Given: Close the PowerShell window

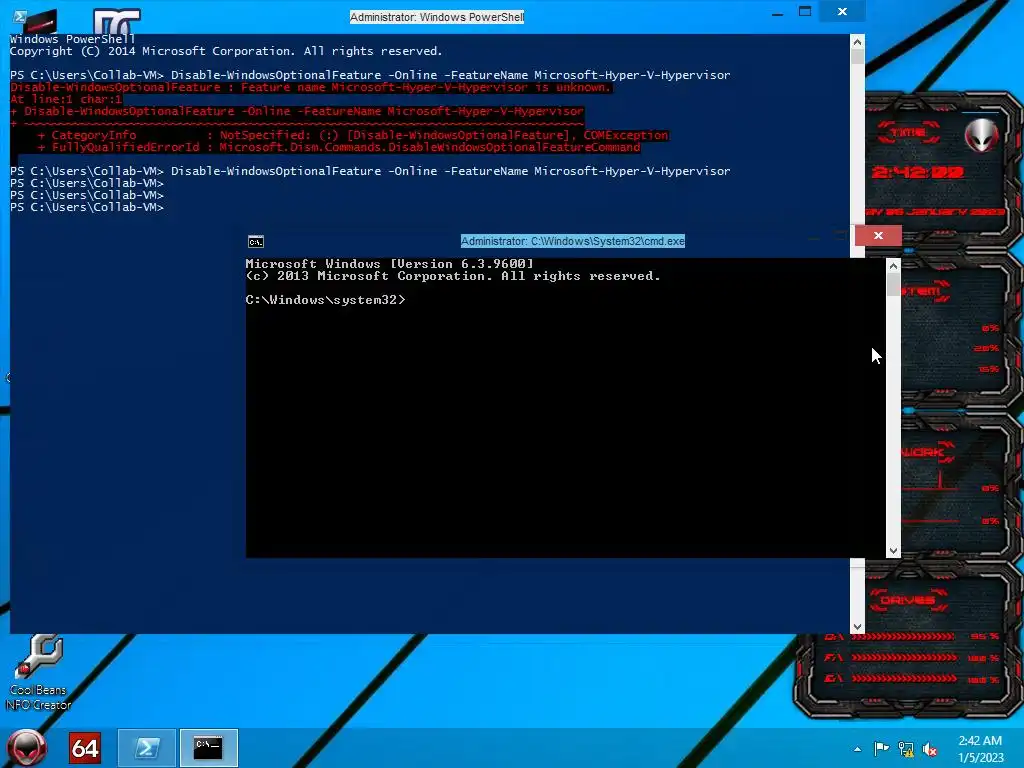Looking at the screenshot, I should click(842, 12).
